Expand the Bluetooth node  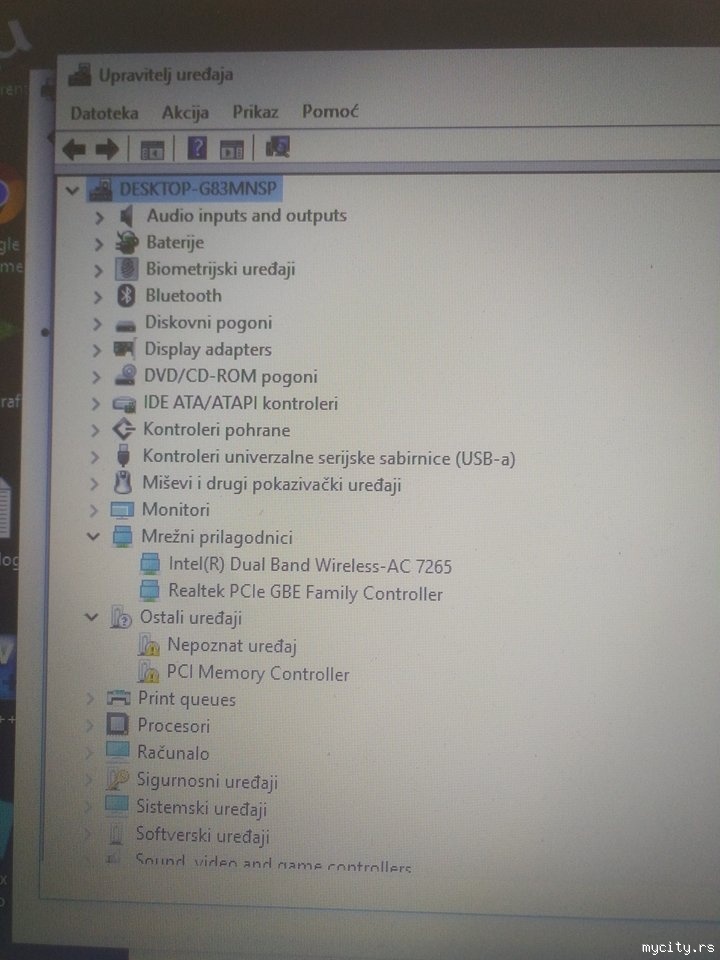tap(97, 297)
